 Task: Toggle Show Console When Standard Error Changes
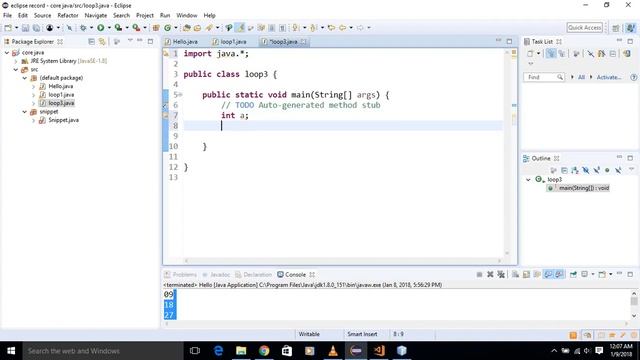point(559,275)
